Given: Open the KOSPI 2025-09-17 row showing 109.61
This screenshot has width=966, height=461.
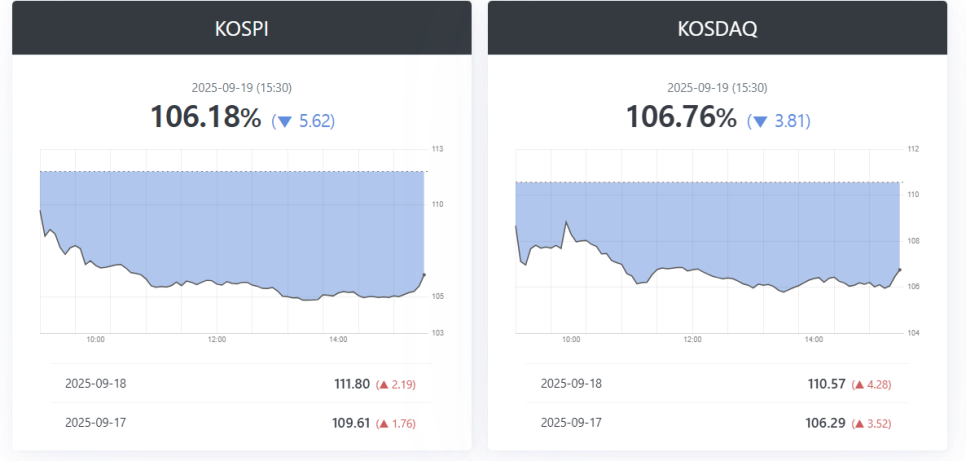Looking at the screenshot, I should pyautogui.click(x=241, y=422).
